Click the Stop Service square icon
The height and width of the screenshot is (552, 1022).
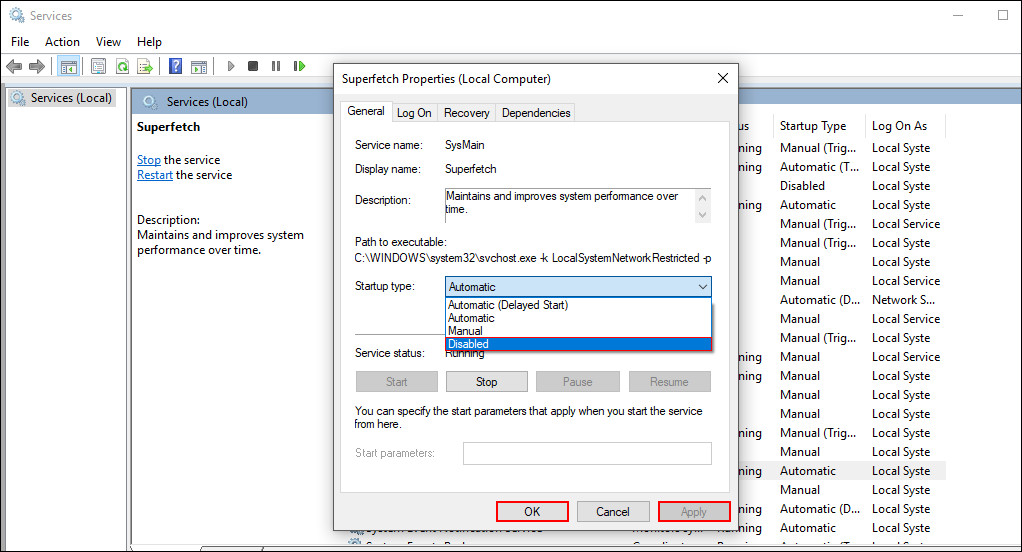(x=253, y=66)
